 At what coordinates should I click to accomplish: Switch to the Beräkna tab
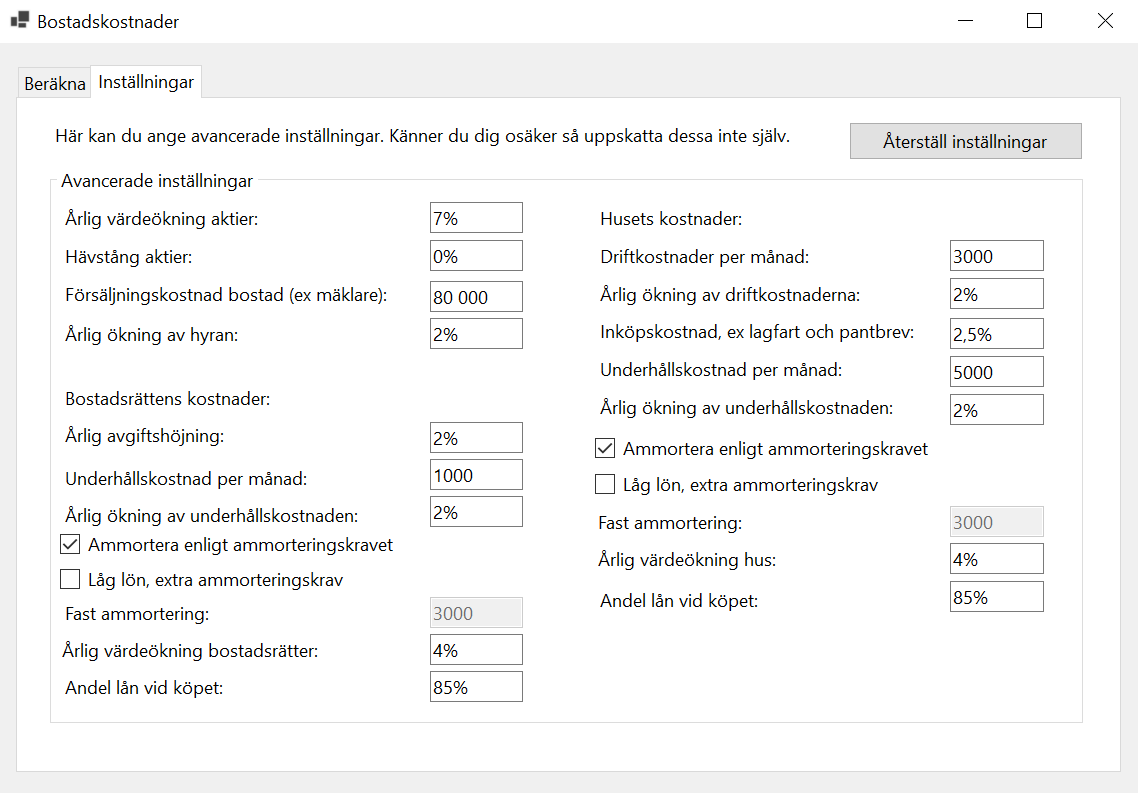pyautogui.click(x=54, y=84)
